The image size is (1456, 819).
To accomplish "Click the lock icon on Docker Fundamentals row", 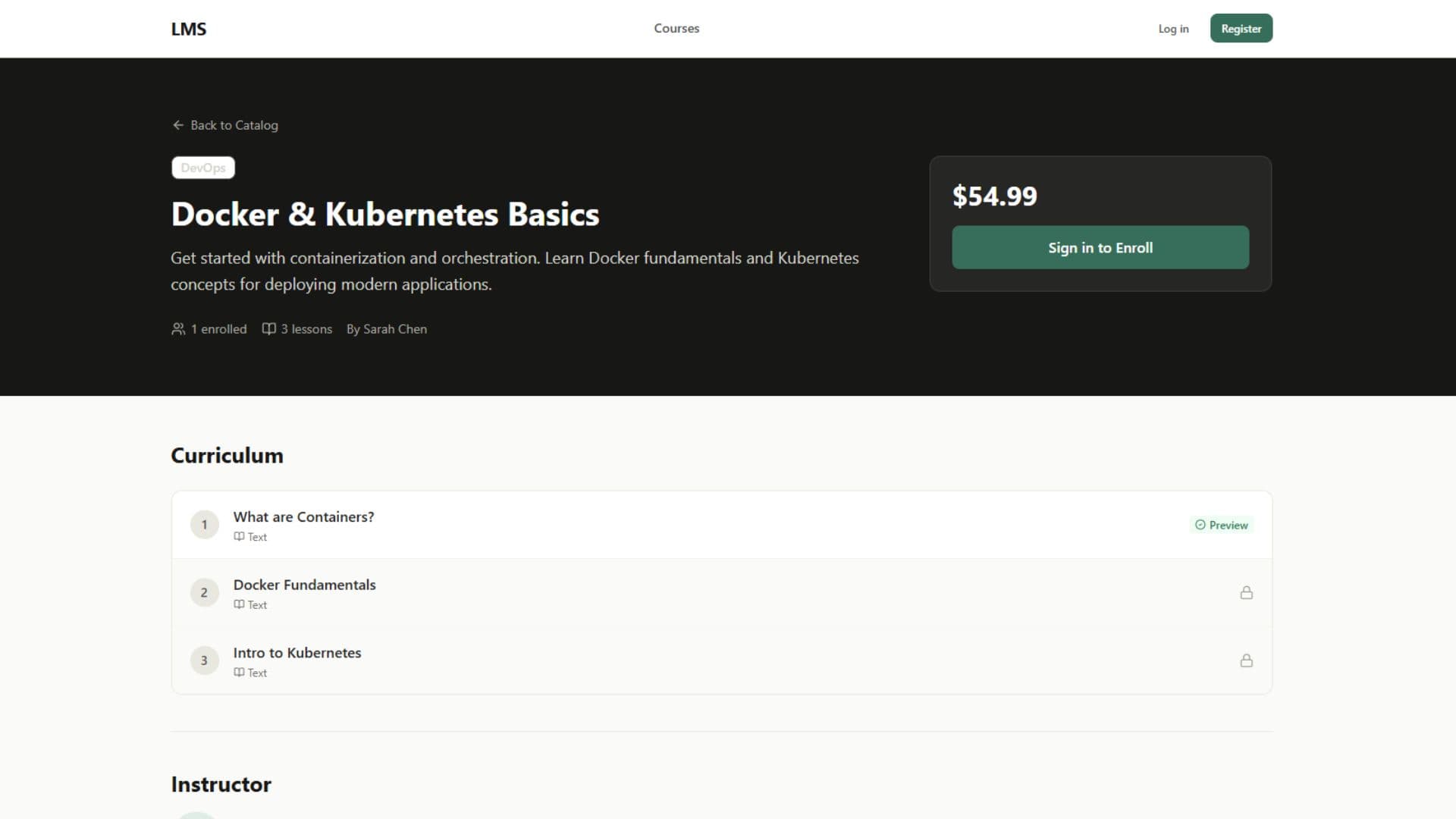I will coord(1246,592).
